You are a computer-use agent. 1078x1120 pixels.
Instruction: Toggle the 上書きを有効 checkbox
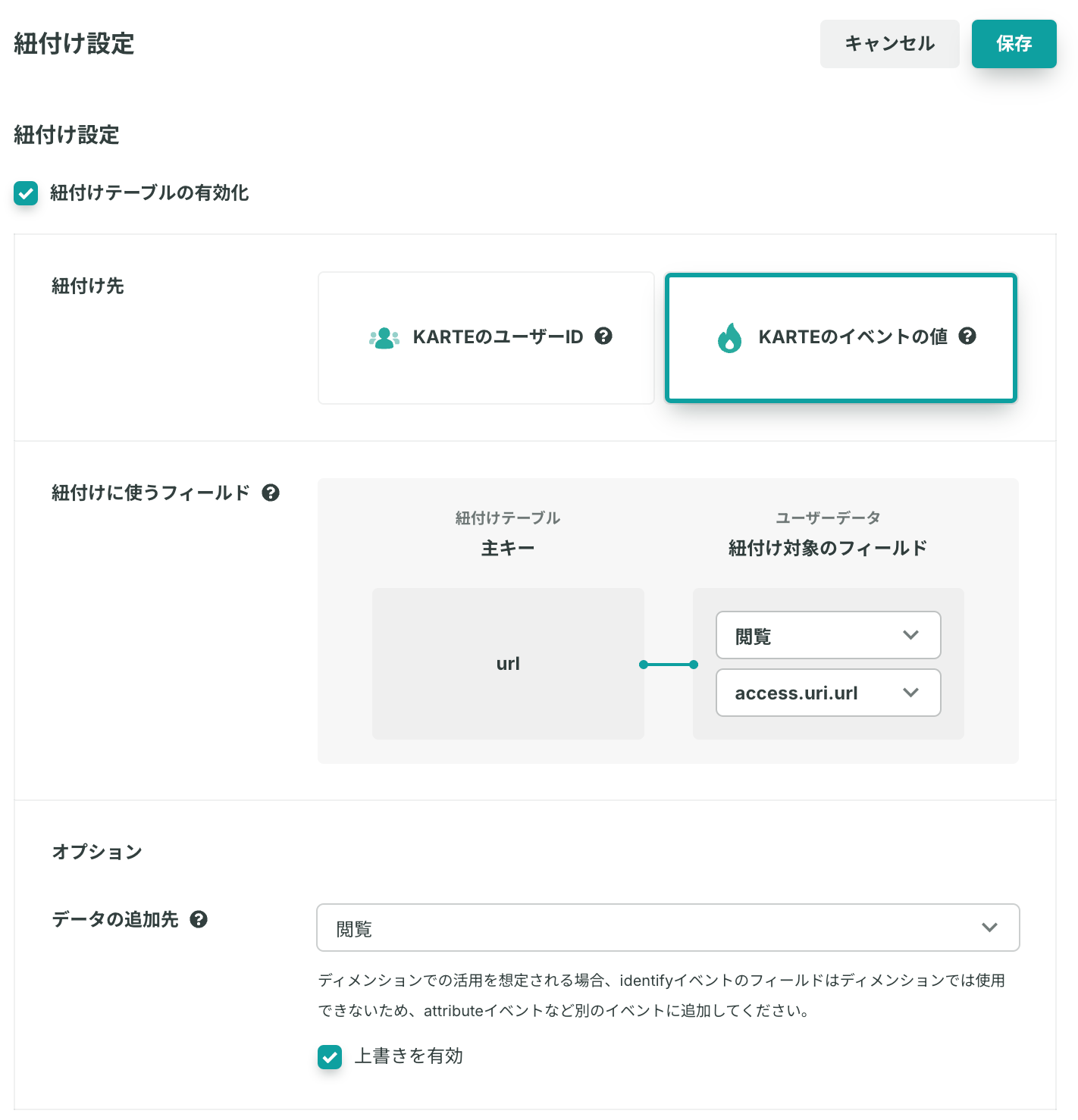(x=330, y=1056)
